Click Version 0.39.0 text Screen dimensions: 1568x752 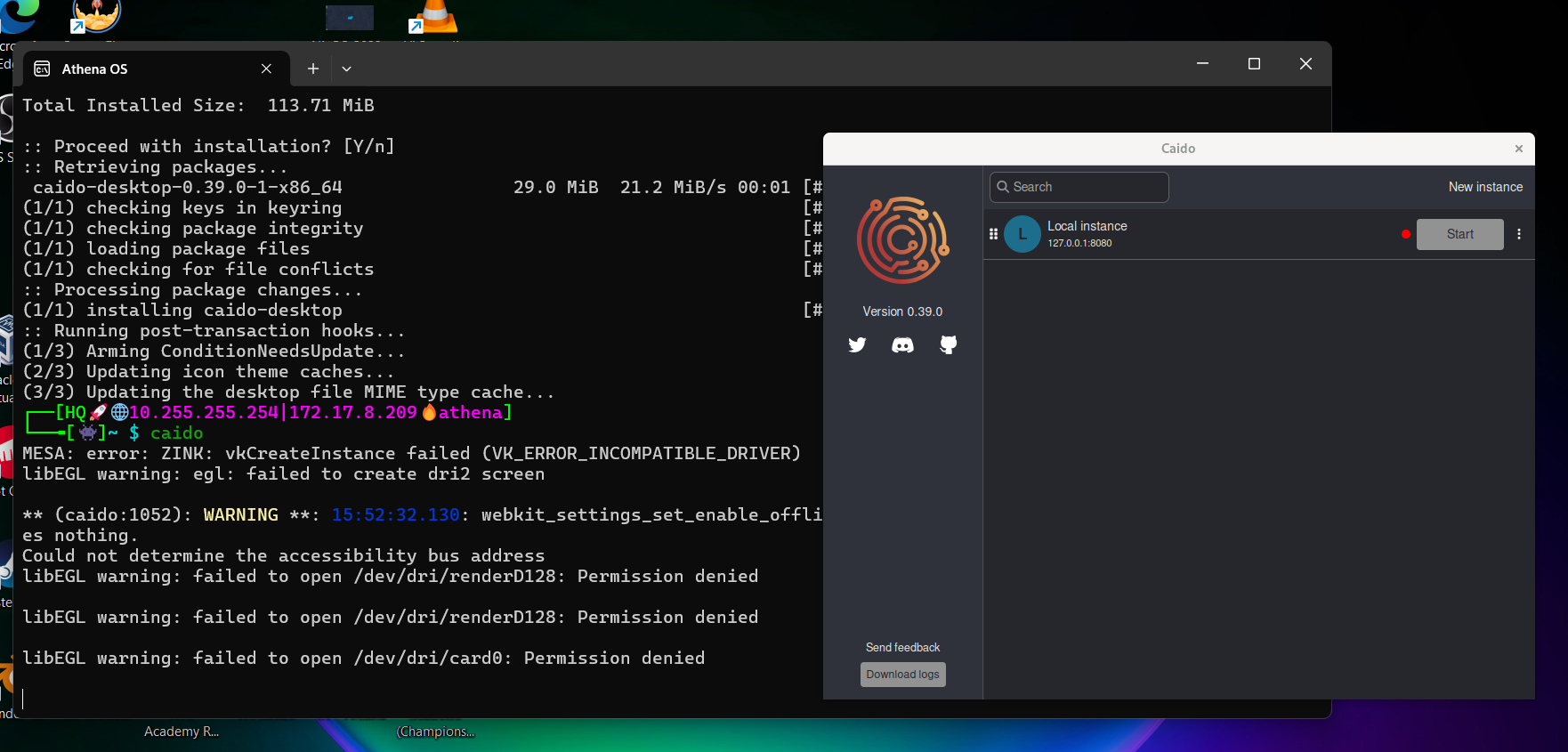902,311
